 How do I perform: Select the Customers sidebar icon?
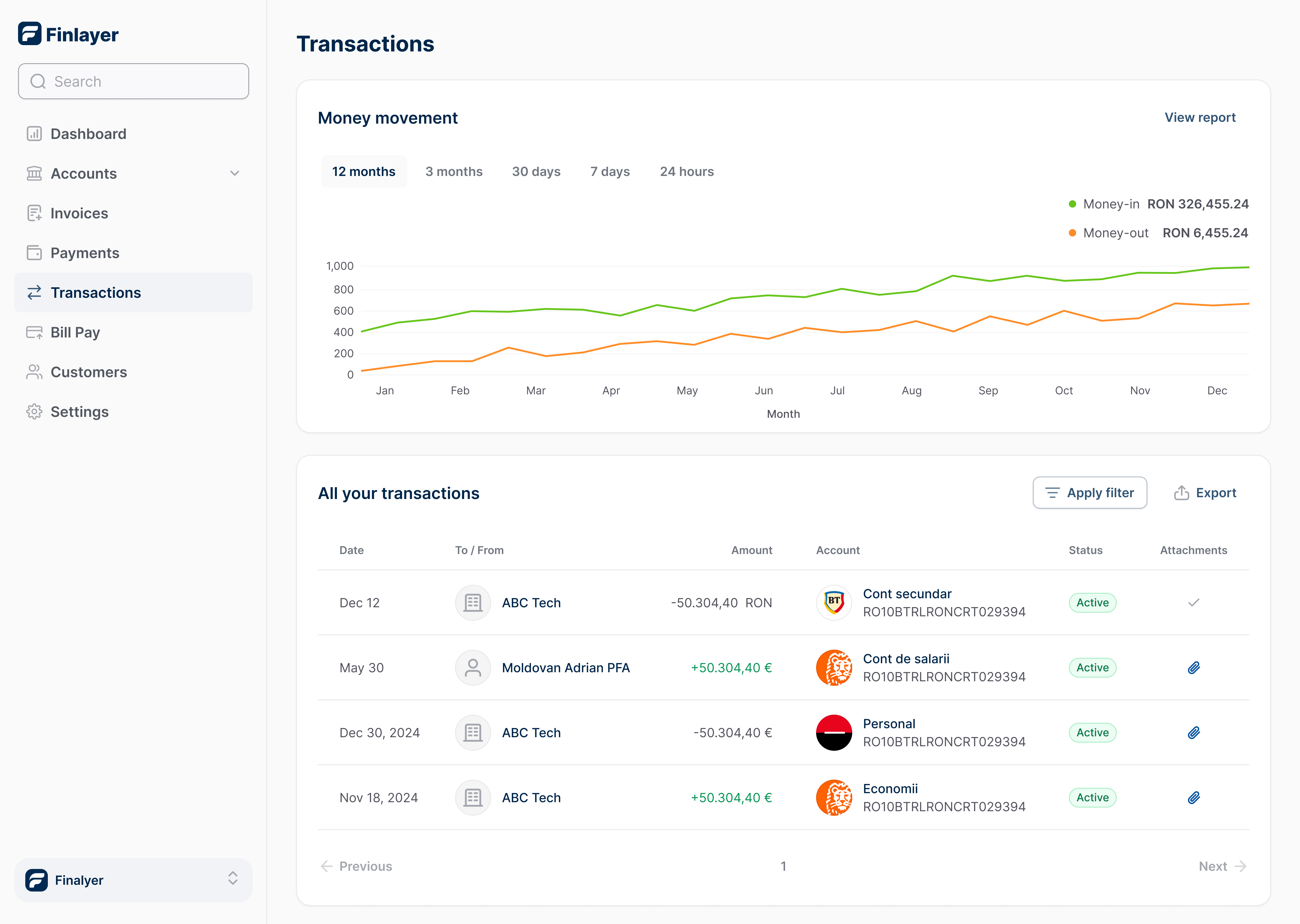pos(34,372)
